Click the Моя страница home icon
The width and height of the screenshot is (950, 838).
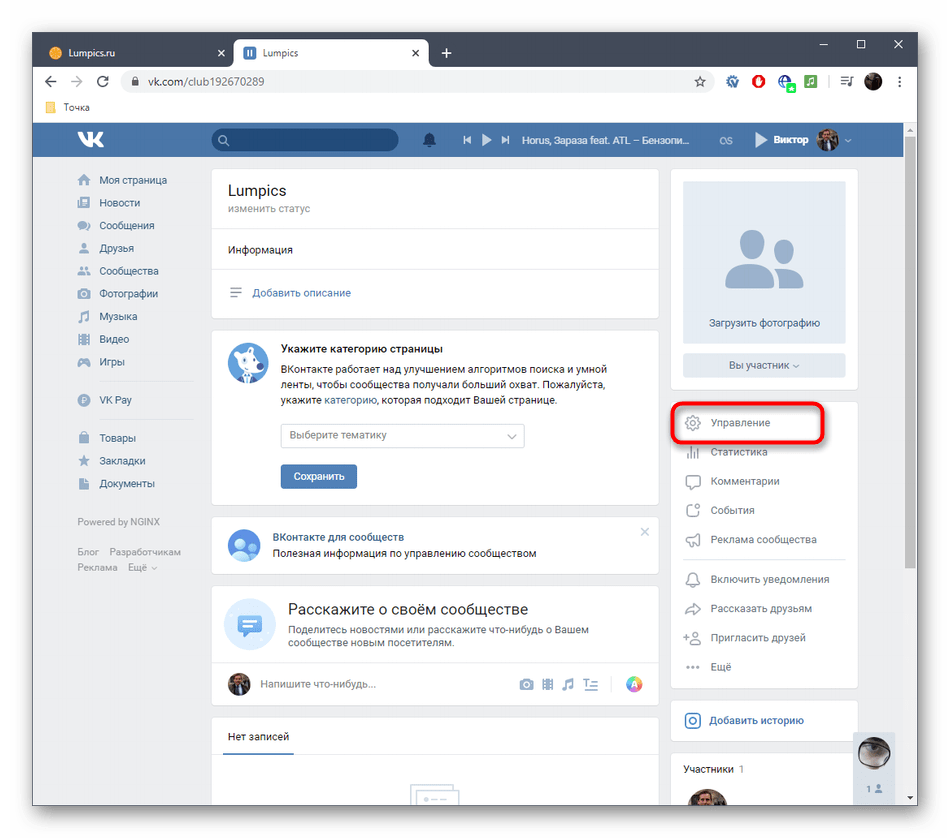pyautogui.click(x=84, y=180)
